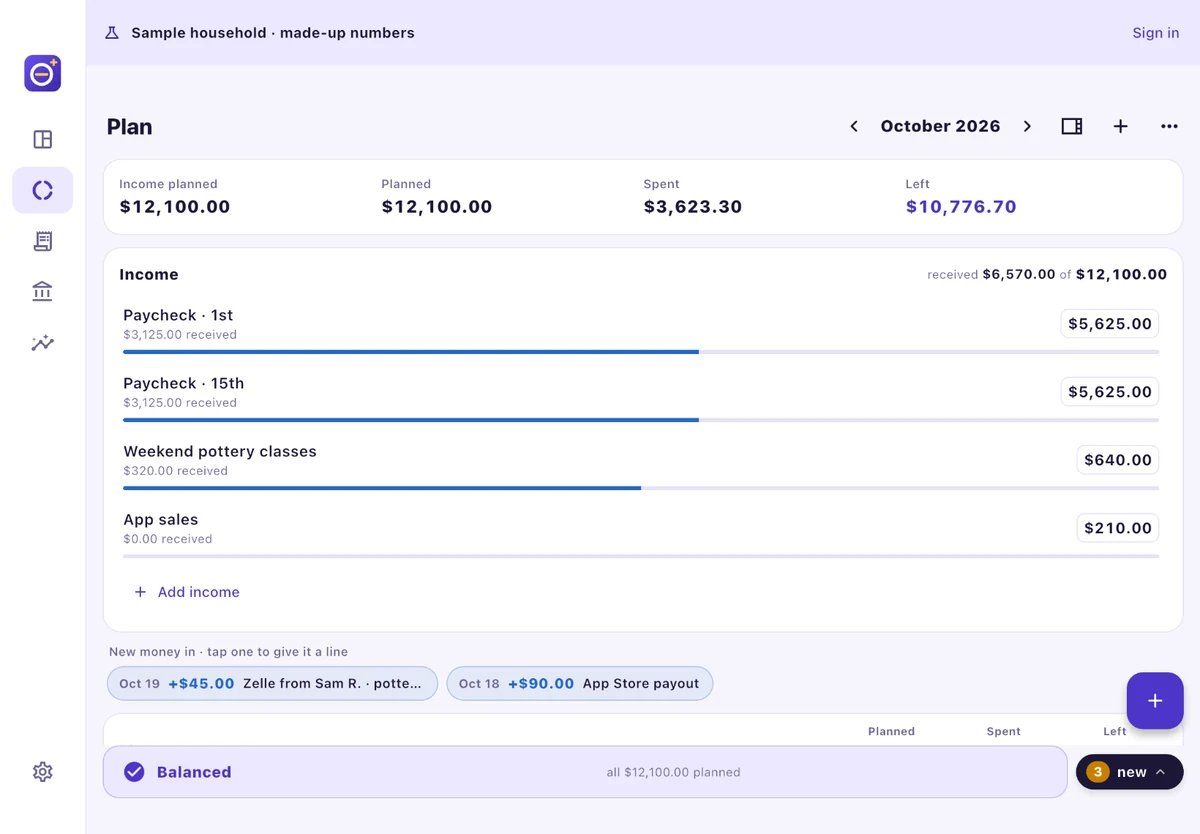Toggle the side panel layout icon
The width and height of the screenshot is (1200, 834).
tap(1072, 126)
